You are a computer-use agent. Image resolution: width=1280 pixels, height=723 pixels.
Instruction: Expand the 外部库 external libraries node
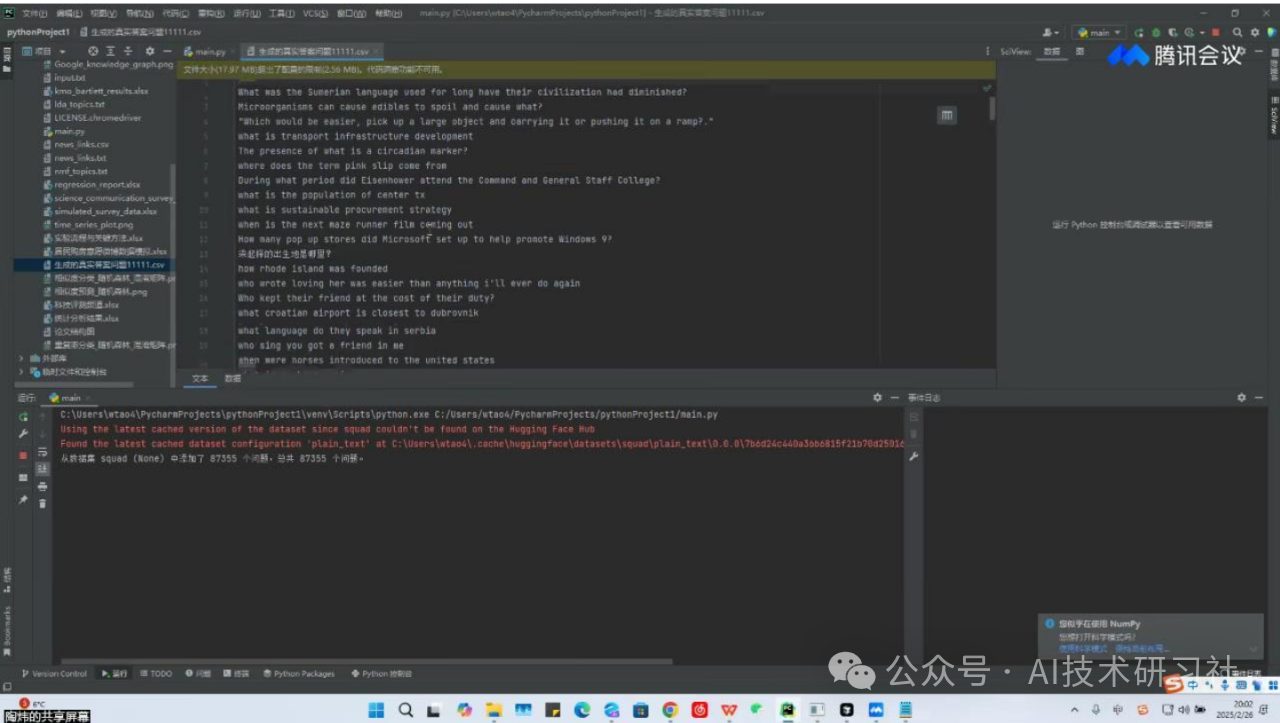pyautogui.click(x=22, y=358)
